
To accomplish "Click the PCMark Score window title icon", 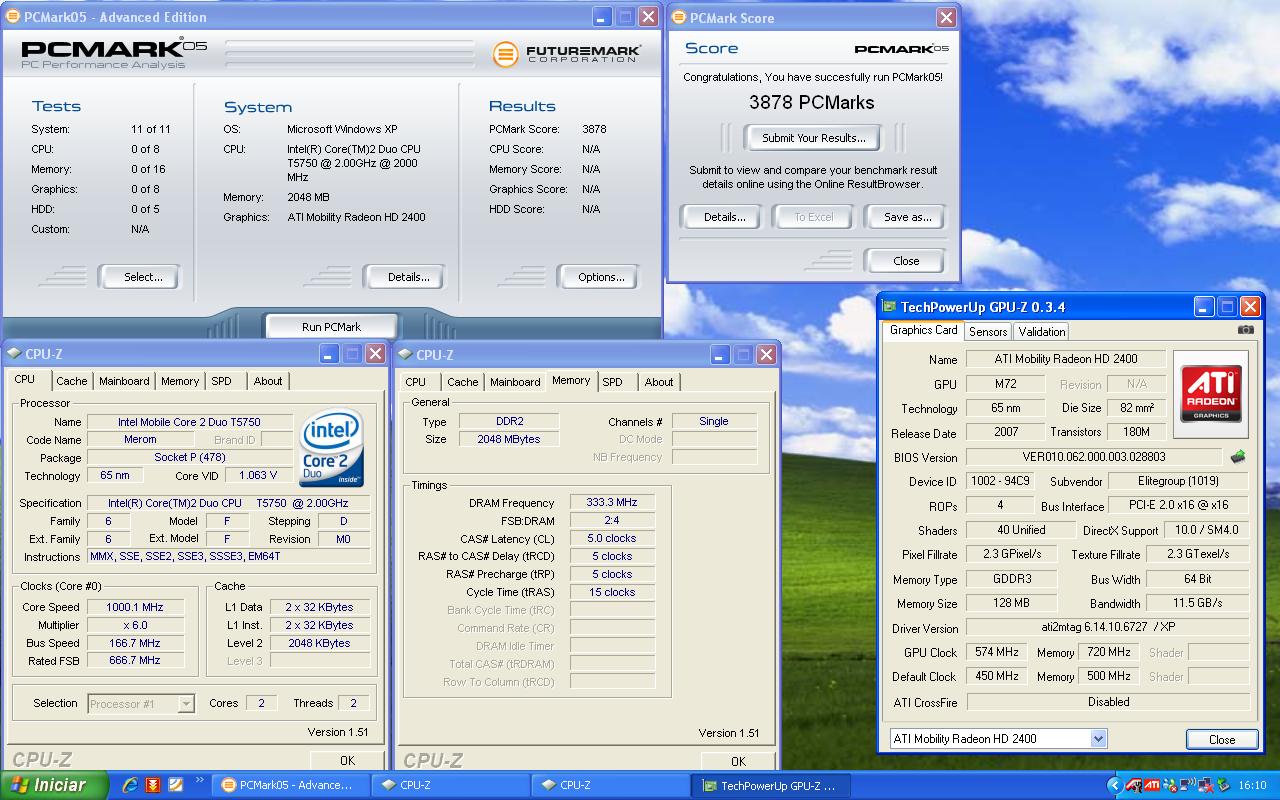I will click(678, 17).
